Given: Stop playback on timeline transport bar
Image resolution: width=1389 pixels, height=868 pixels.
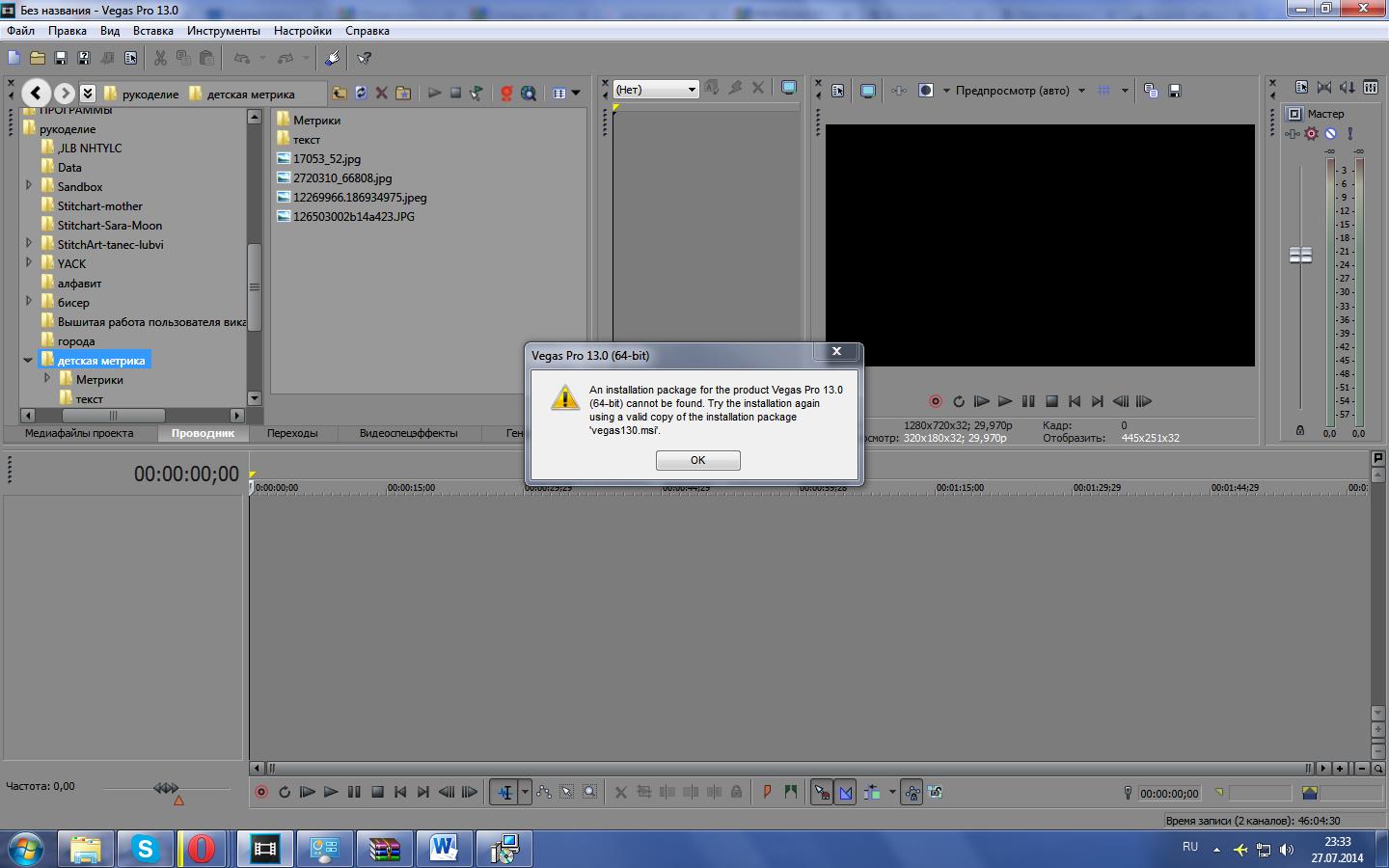Looking at the screenshot, I should [x=377, y=793].
